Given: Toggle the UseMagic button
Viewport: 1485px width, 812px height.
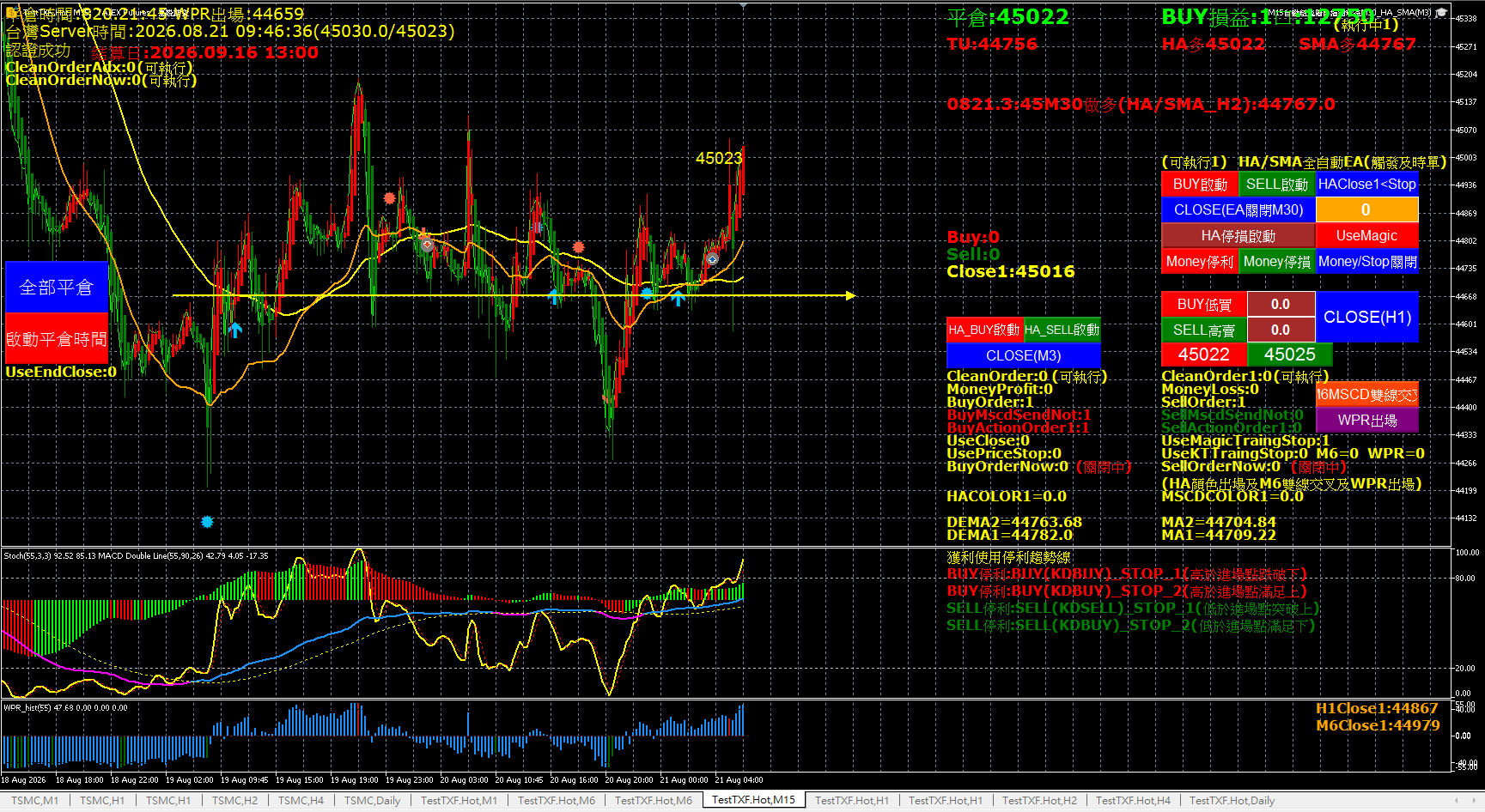Looking at the screenshot, I should [1366, 236].
